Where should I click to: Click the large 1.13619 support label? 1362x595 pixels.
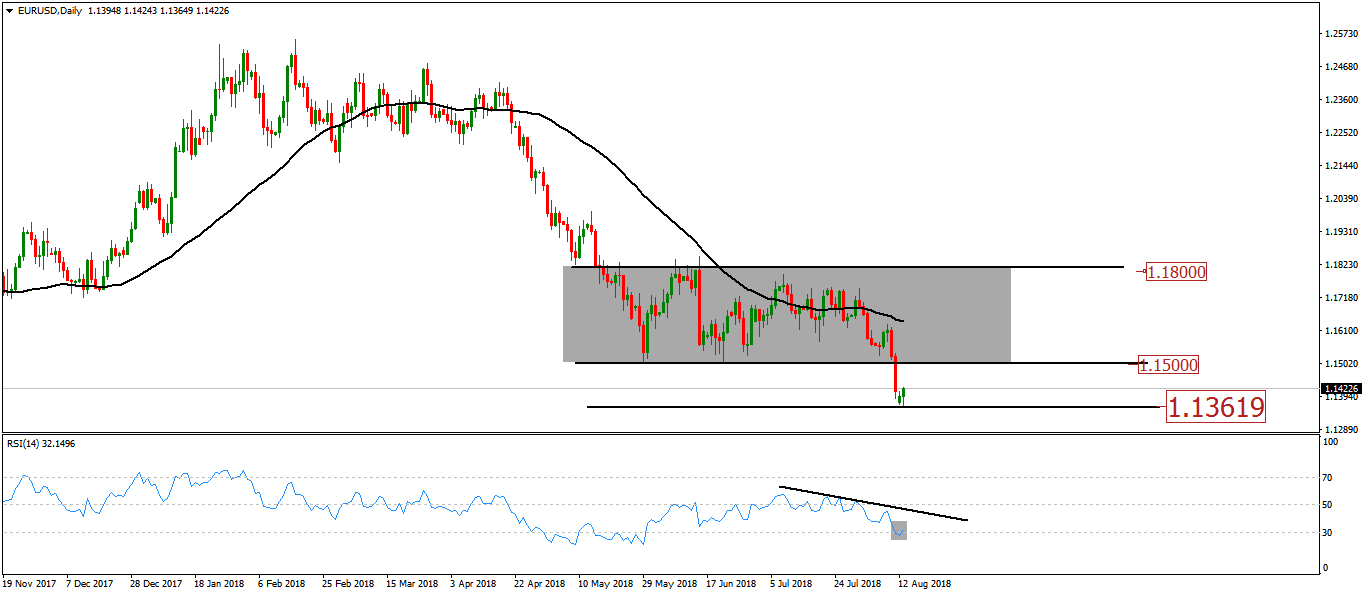1216,407
